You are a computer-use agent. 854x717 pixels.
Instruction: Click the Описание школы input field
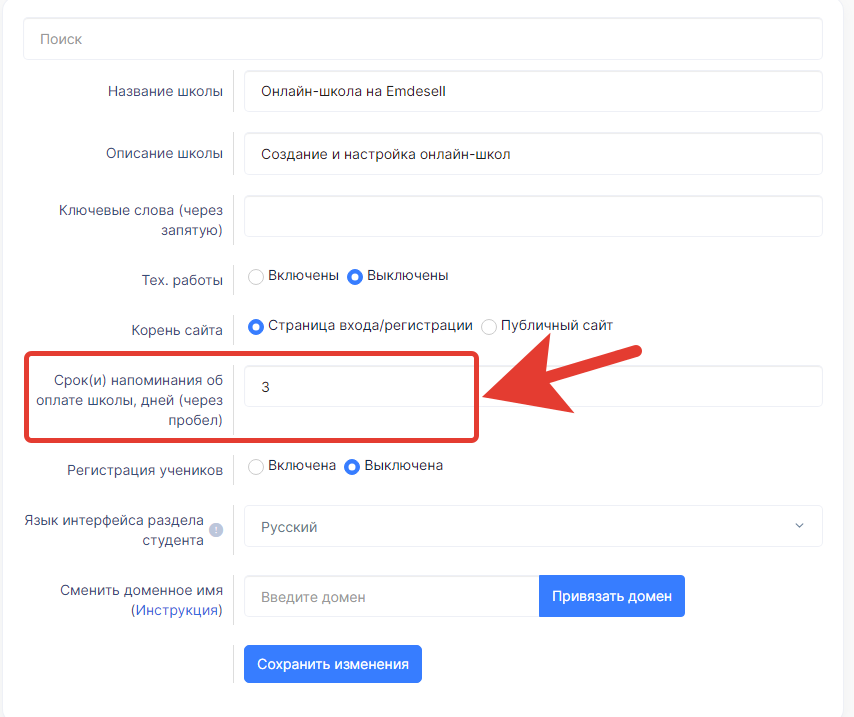(x=533, y=154)
